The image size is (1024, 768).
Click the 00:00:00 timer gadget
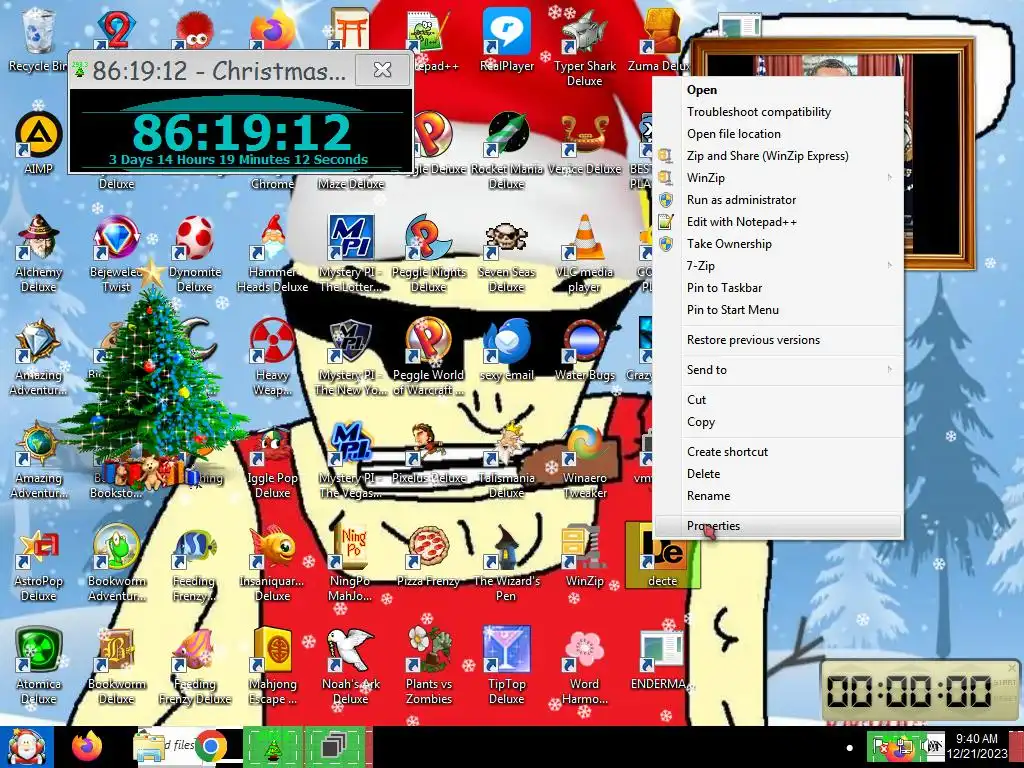920,691
